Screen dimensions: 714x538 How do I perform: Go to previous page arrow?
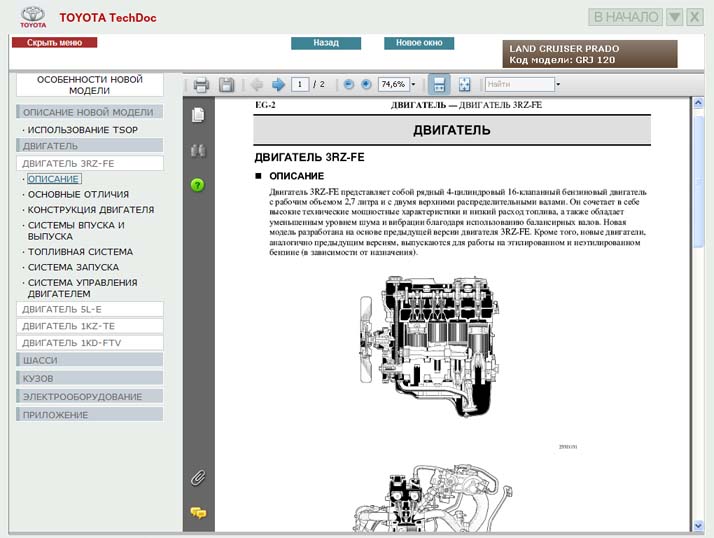257,84
